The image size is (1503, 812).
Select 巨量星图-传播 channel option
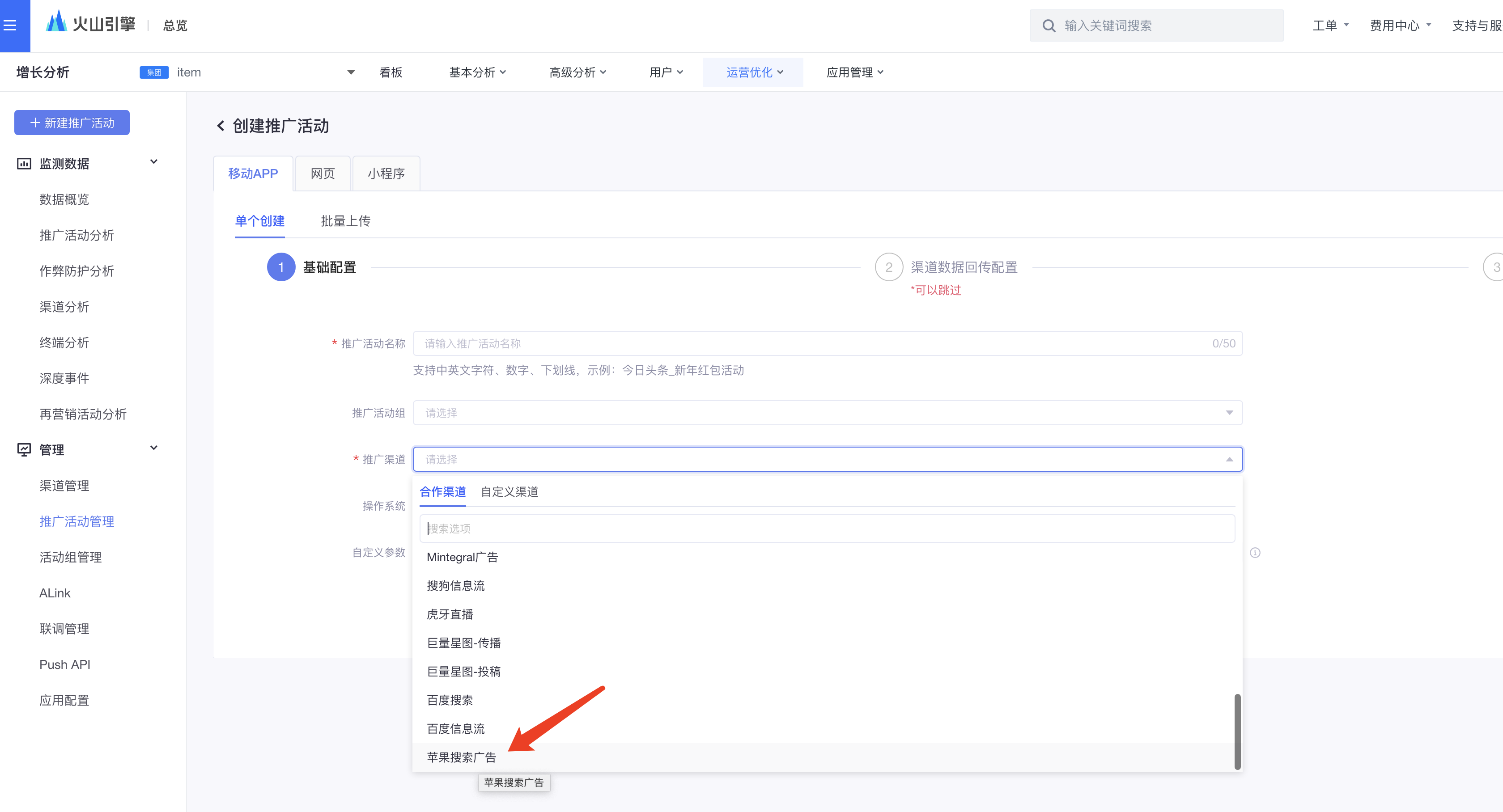[x=824, y=643]
